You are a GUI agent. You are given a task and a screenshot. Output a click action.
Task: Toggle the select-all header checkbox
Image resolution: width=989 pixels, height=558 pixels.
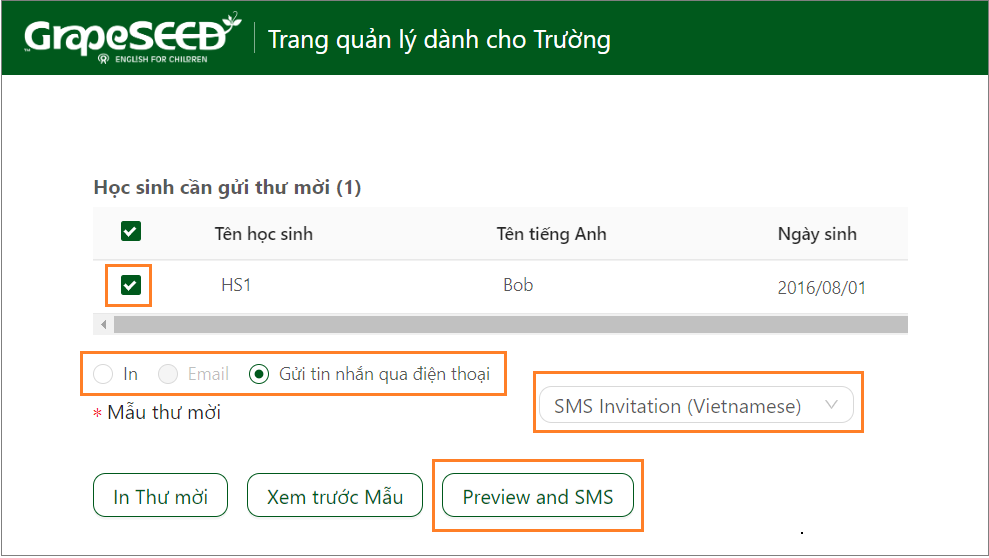tap(131, 231)
